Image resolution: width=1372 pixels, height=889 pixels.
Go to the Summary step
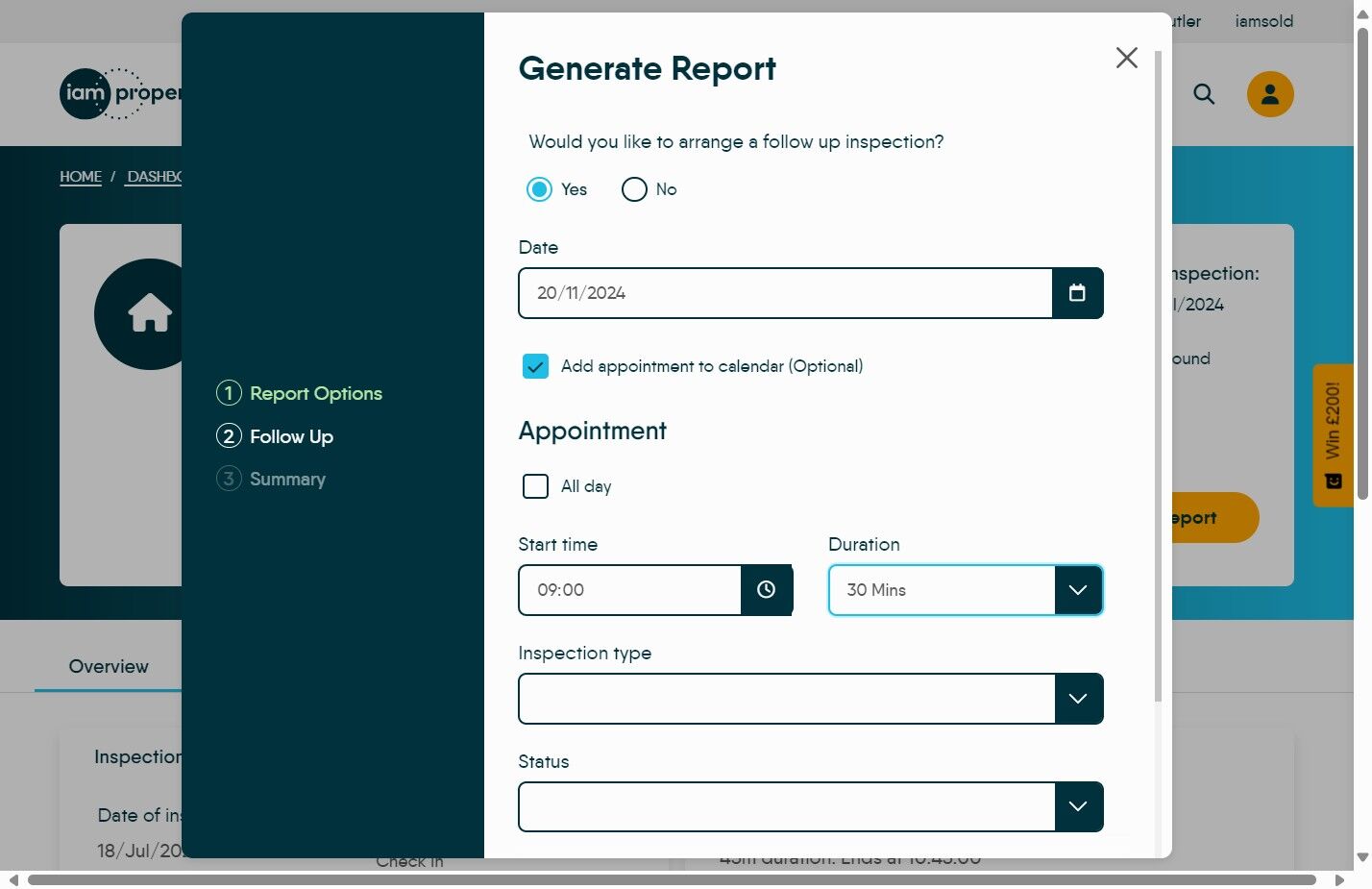click(272, 479)
